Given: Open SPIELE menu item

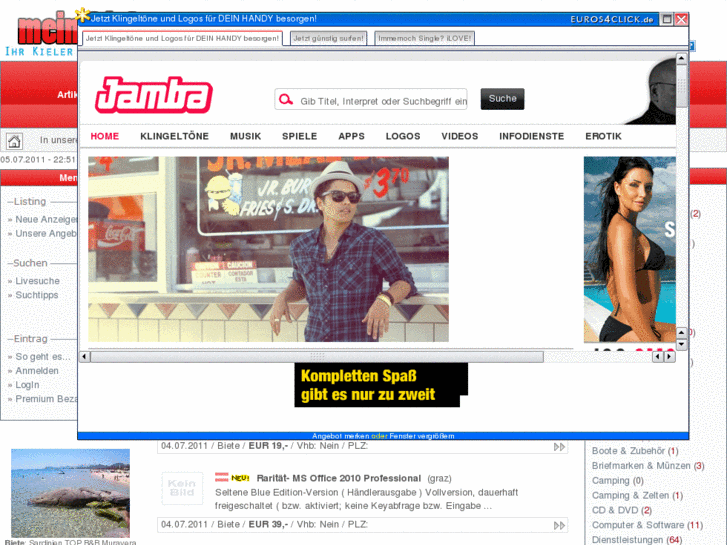Looking at the screenshot, I should 300,136.
